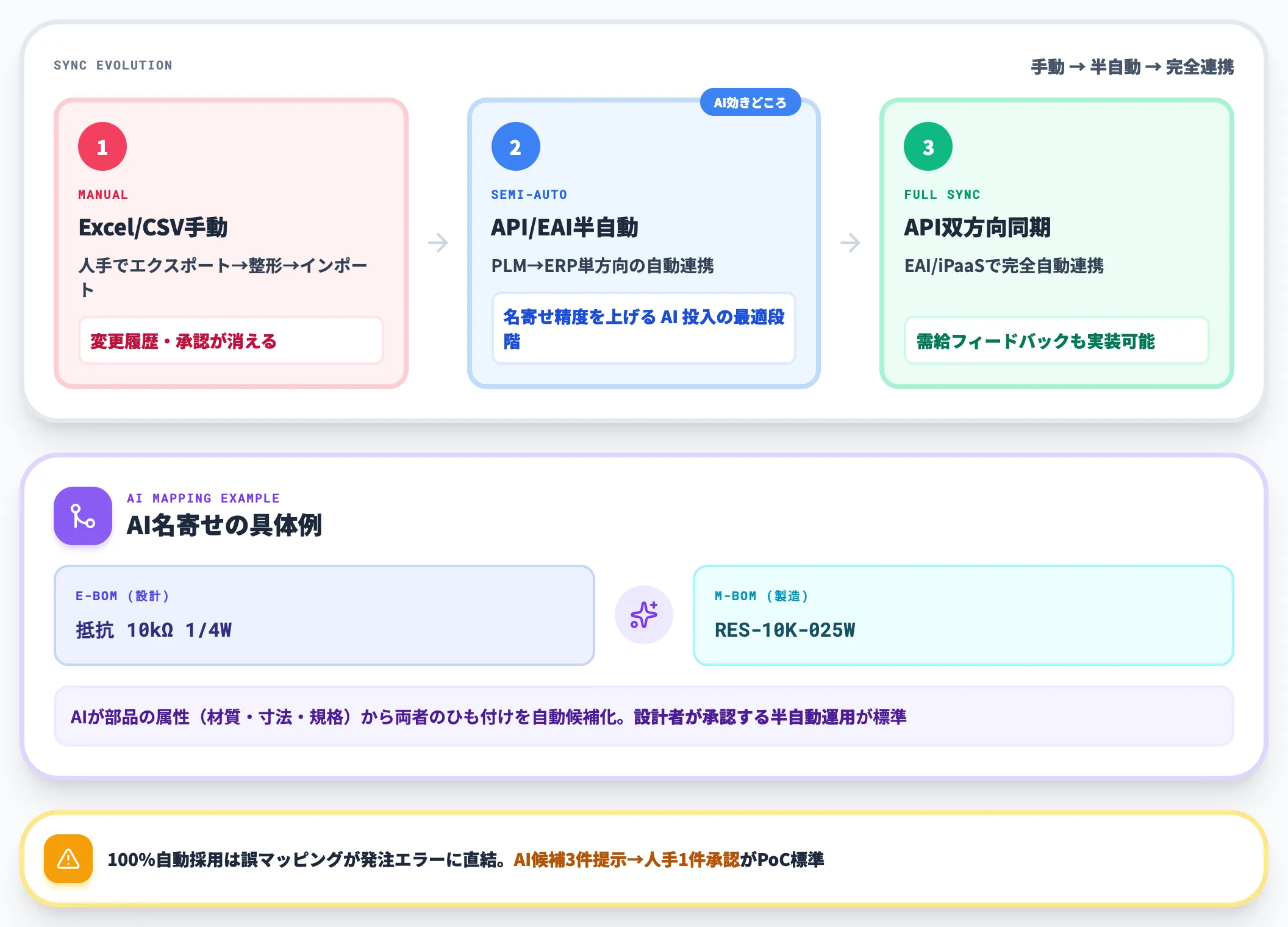Click the AI MAPPING EXAMPLE label

pos(203,498)
